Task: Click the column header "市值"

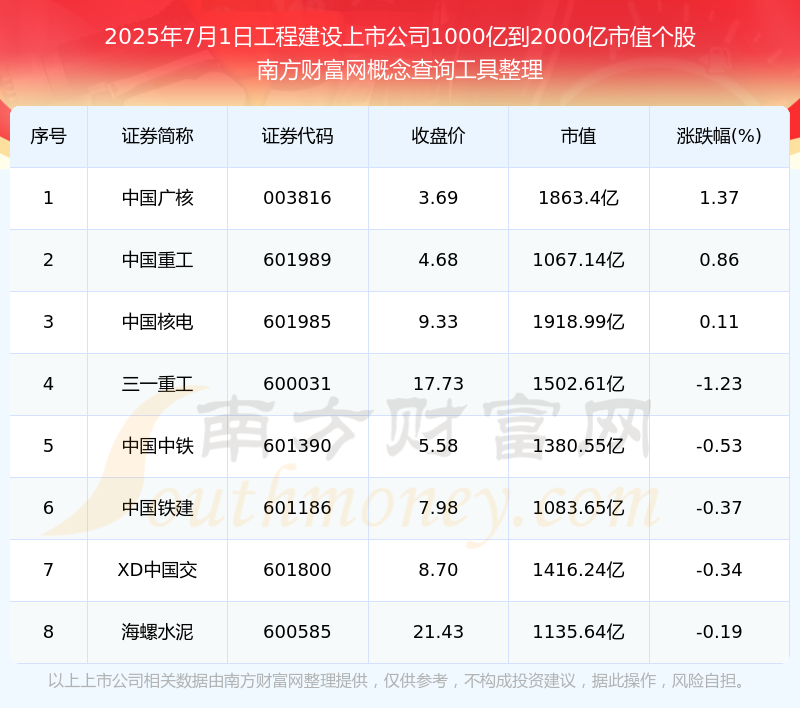Action: point(579,136)
